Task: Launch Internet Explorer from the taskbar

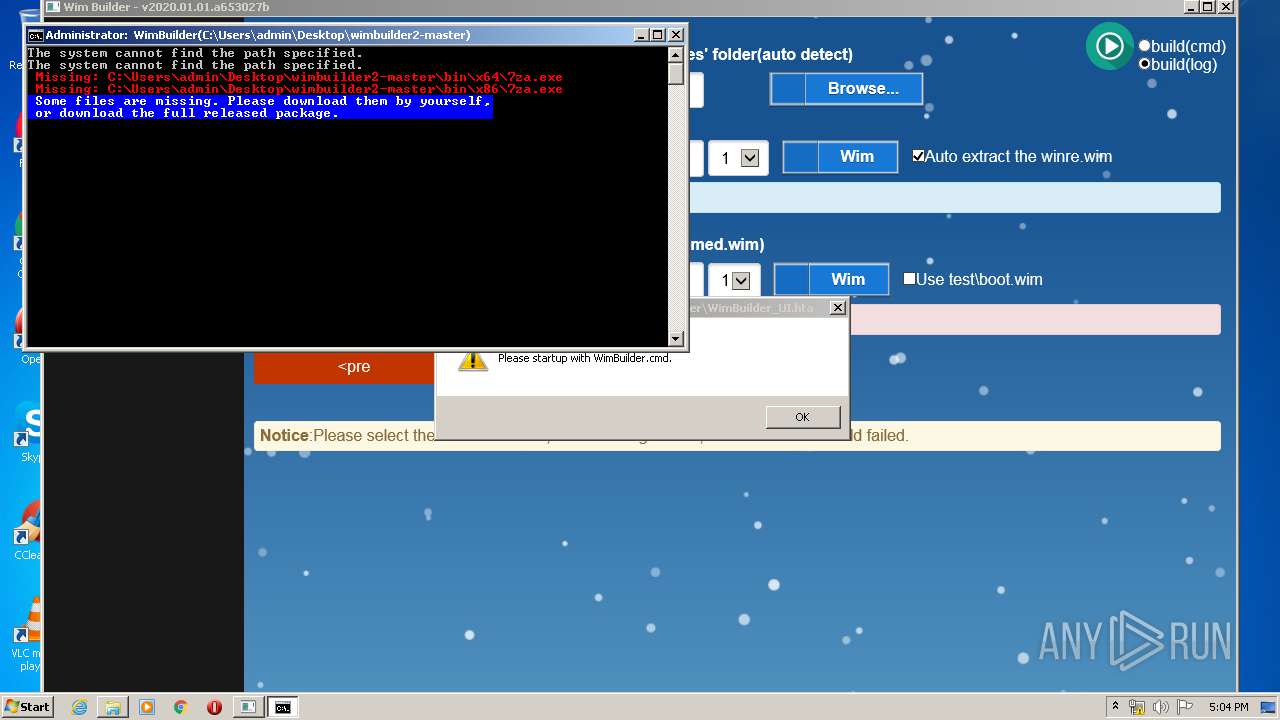Action: pyautogui.click(x=79, y=707)
